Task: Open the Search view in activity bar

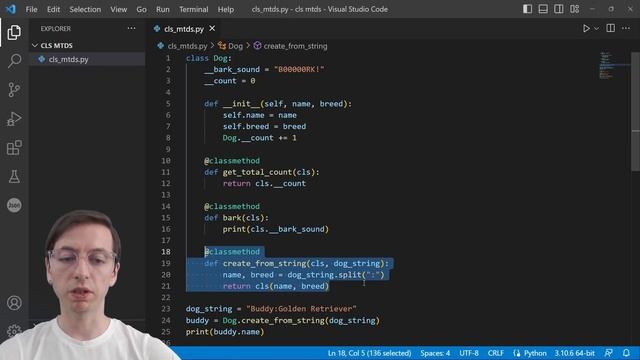Action: [14, 60]
